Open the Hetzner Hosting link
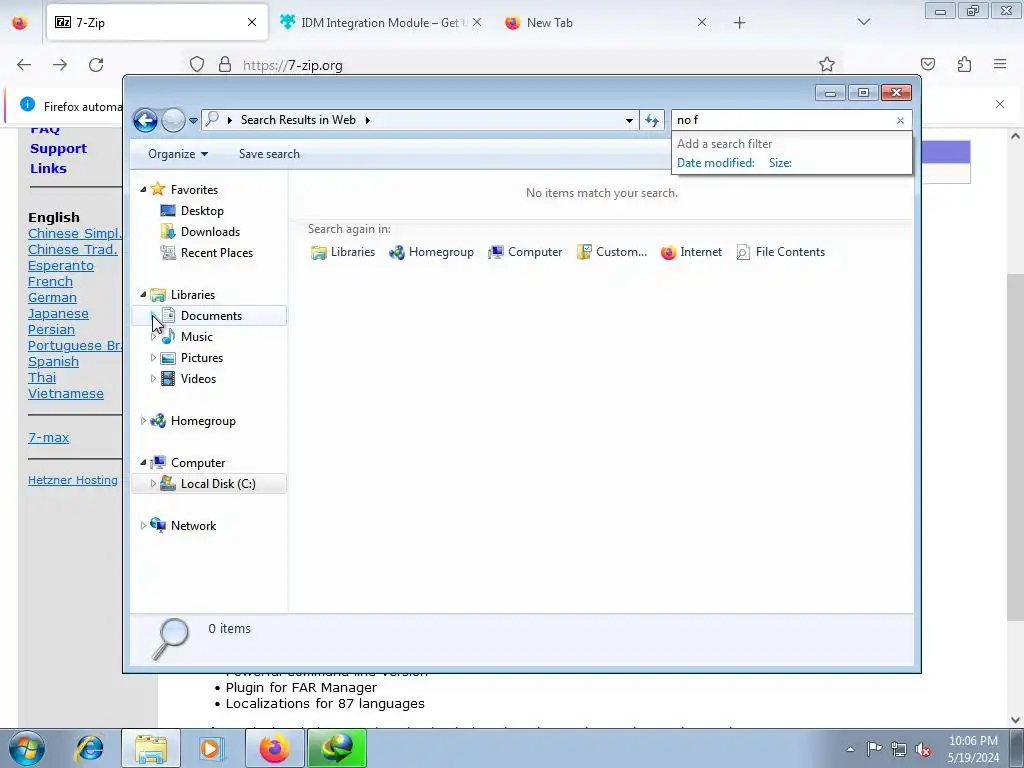Viewport: 1024px width, 768px height. tap(72, 481)
